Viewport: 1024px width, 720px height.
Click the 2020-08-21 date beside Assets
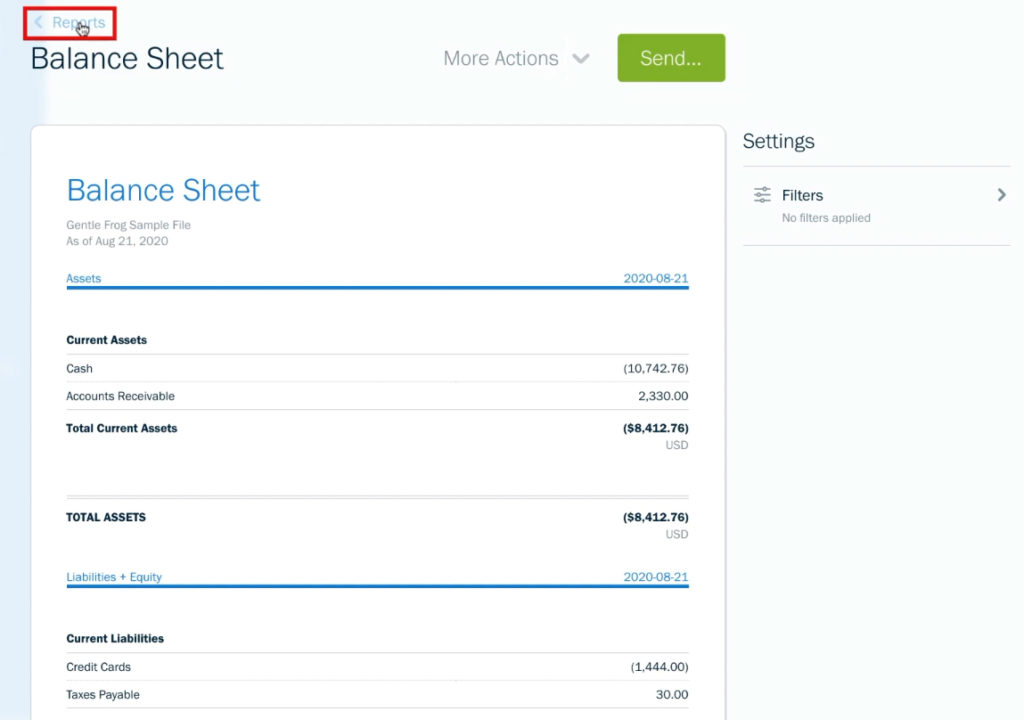(x=653, y=278)
